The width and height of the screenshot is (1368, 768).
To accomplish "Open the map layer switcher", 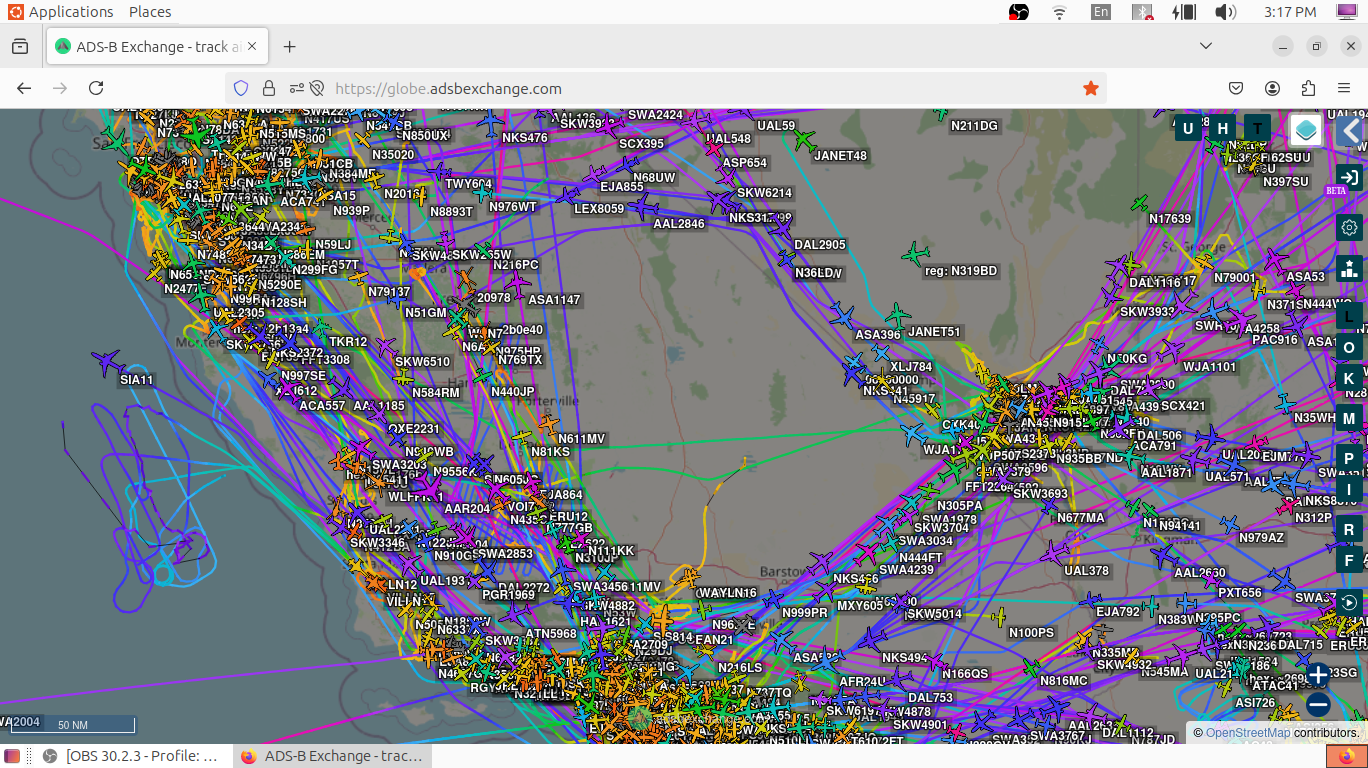I will pos(1306,129).
